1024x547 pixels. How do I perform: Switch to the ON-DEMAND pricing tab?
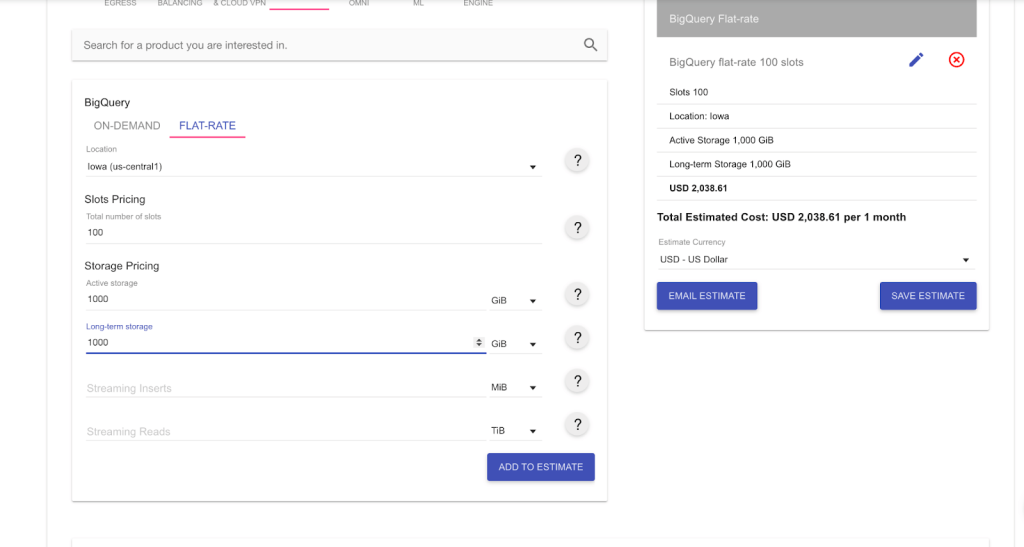127,125
